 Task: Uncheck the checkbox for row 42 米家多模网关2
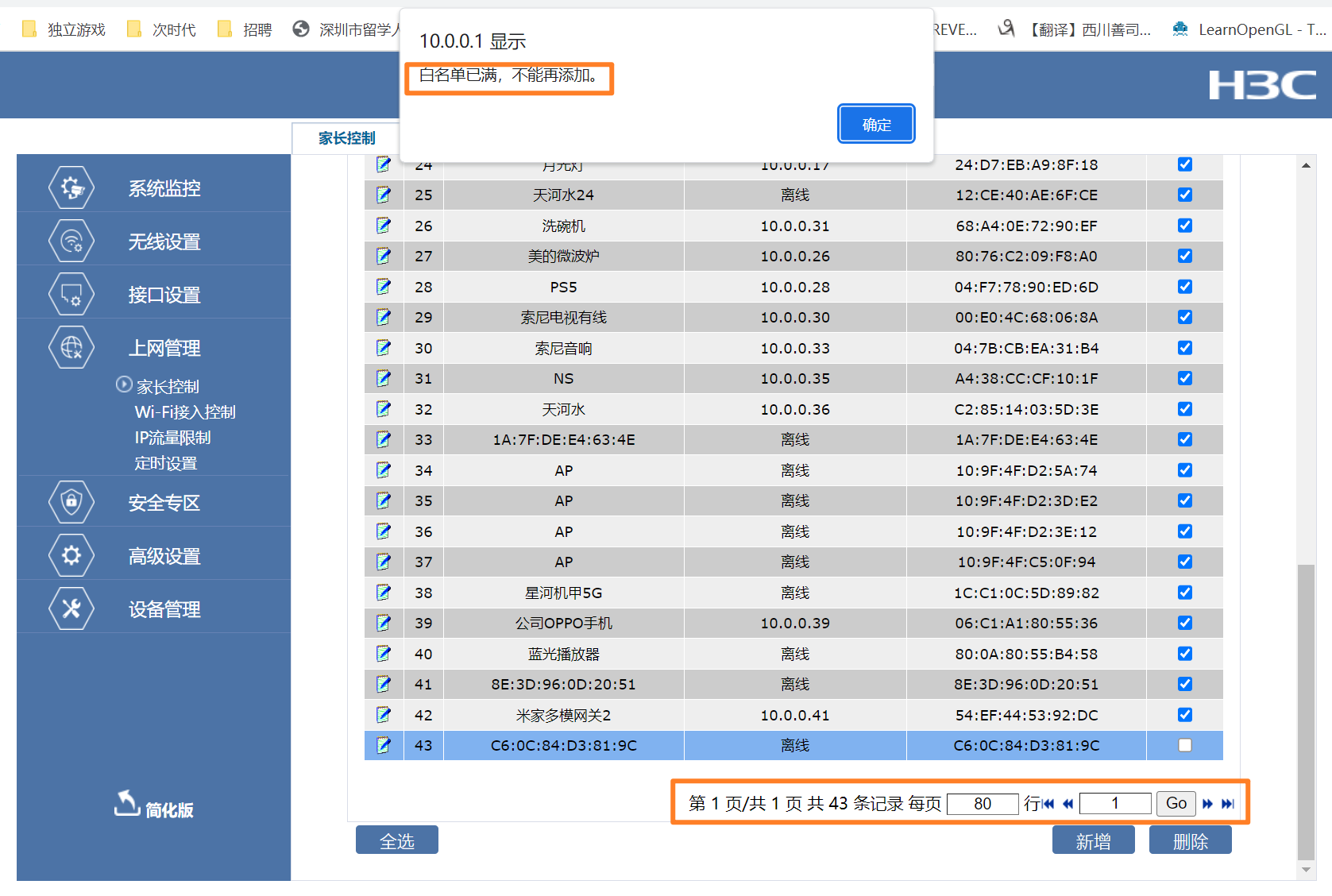(x=1185, y=715)
